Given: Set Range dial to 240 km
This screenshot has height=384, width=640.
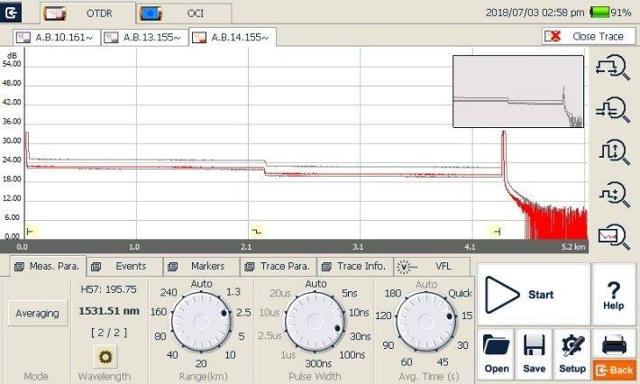Looking at the screenshot, I should (169, 292).
